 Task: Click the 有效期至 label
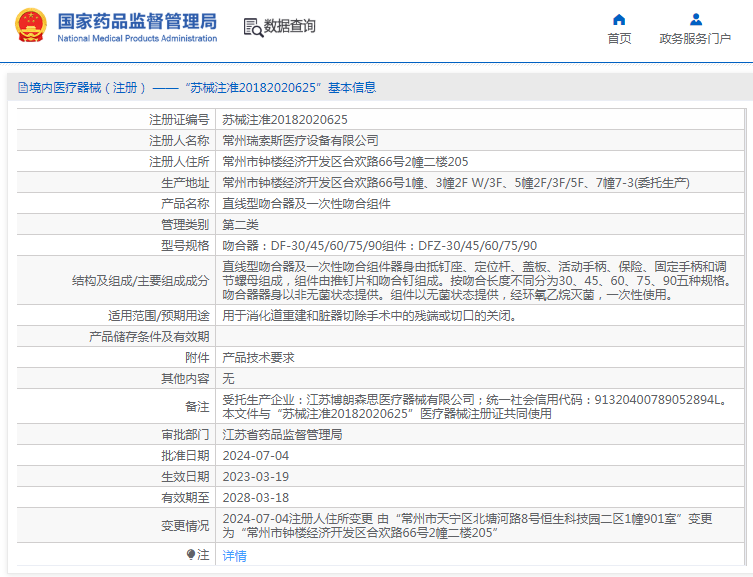[x=185, y=498]
